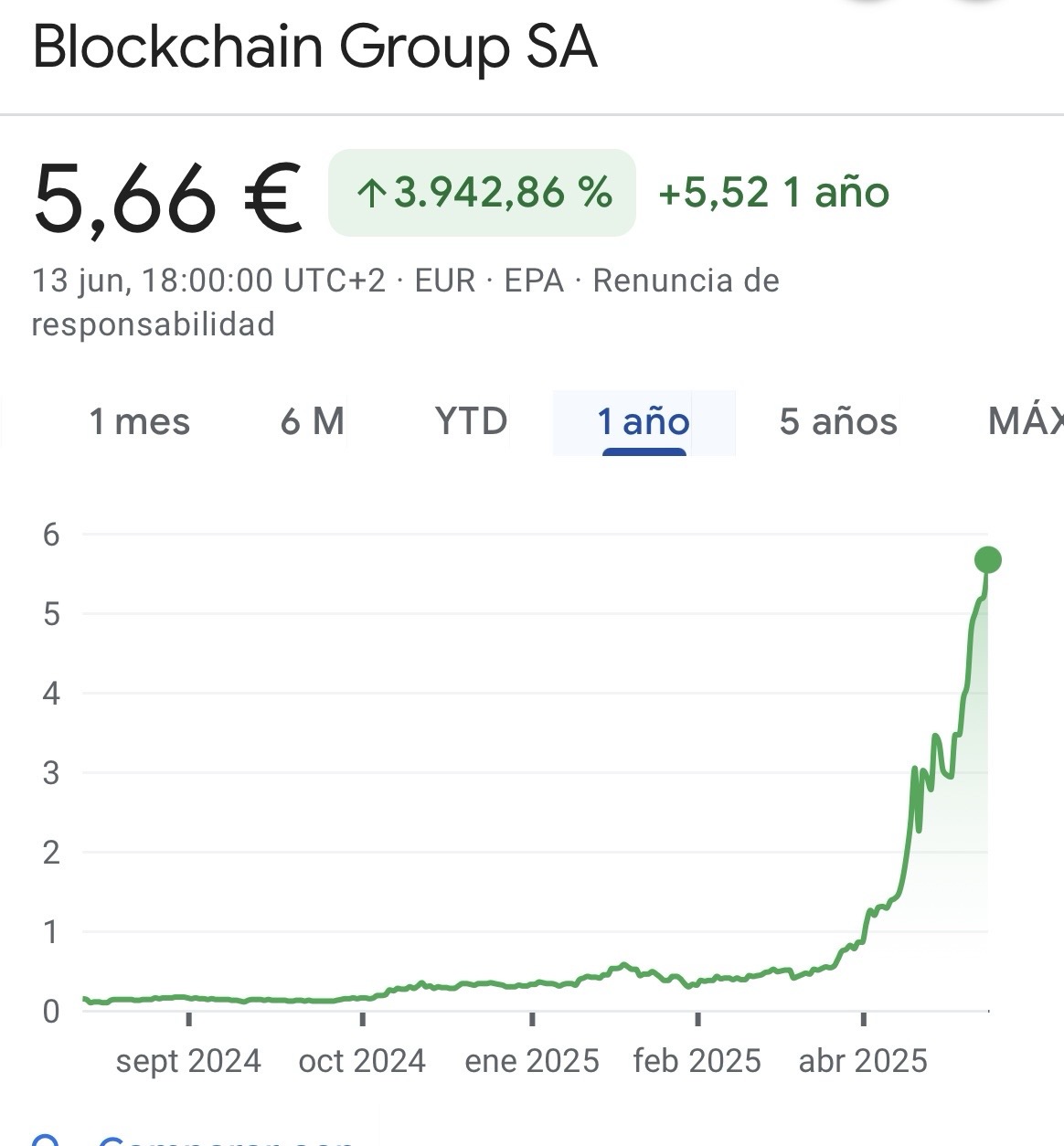
Task: Click the oct 2024 axis label
Action: point(362,1061)
